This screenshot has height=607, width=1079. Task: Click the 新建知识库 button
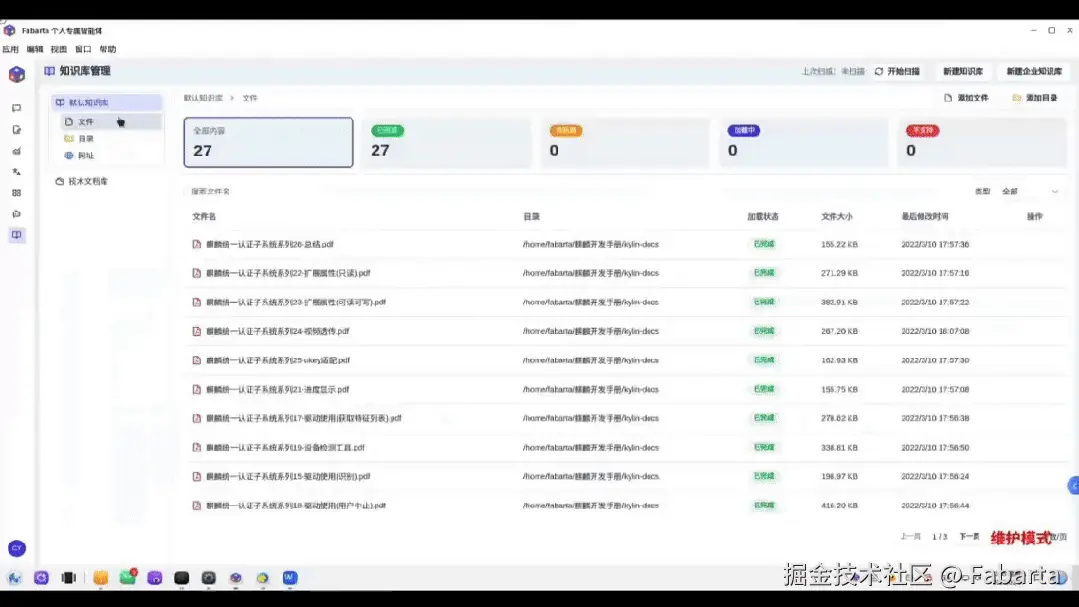coord(963,71)
